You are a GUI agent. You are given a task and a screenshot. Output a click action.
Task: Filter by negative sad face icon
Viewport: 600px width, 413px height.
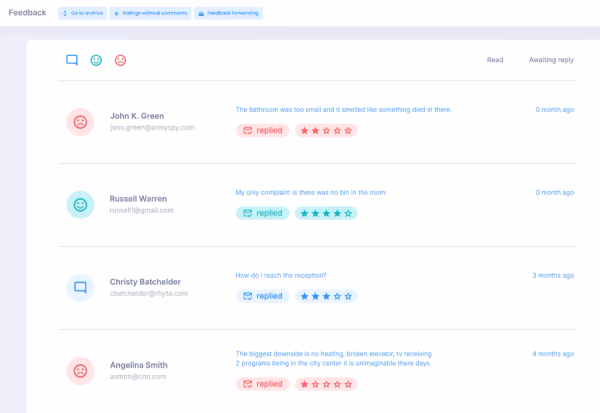120,60
